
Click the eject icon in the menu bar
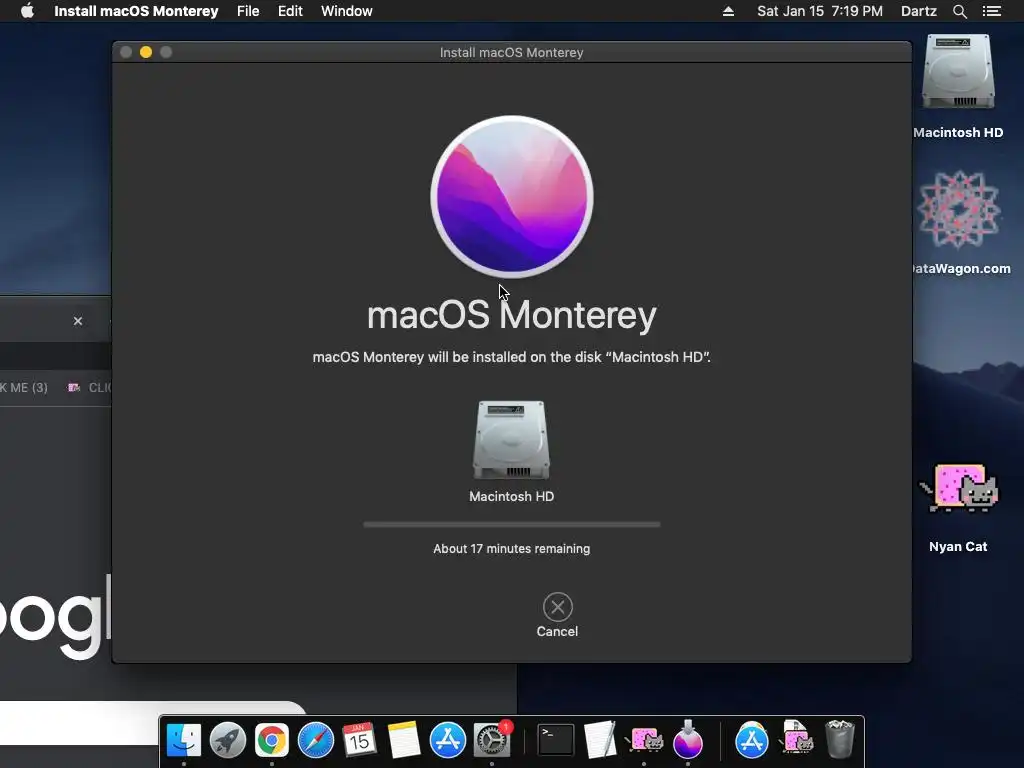pyautogui.click(x=728, y=11)
